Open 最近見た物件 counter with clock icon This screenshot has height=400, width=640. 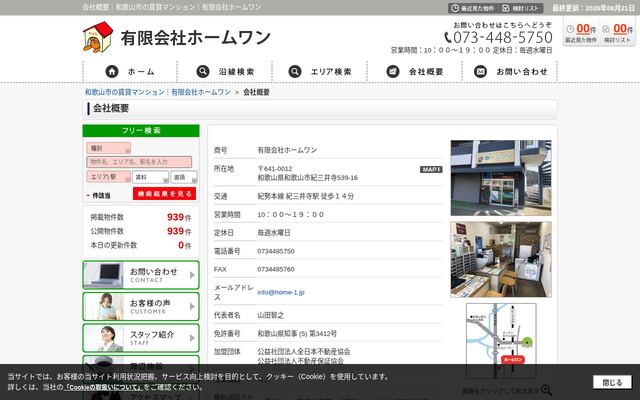tap(581, 33)
